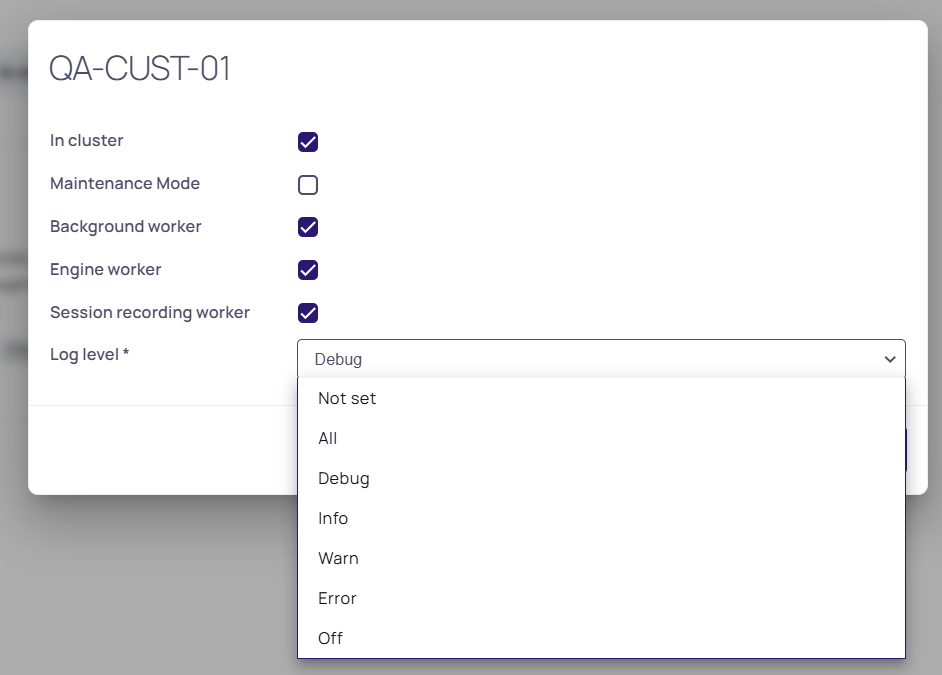Disable the Engine worker checkbox

[308, 270]
